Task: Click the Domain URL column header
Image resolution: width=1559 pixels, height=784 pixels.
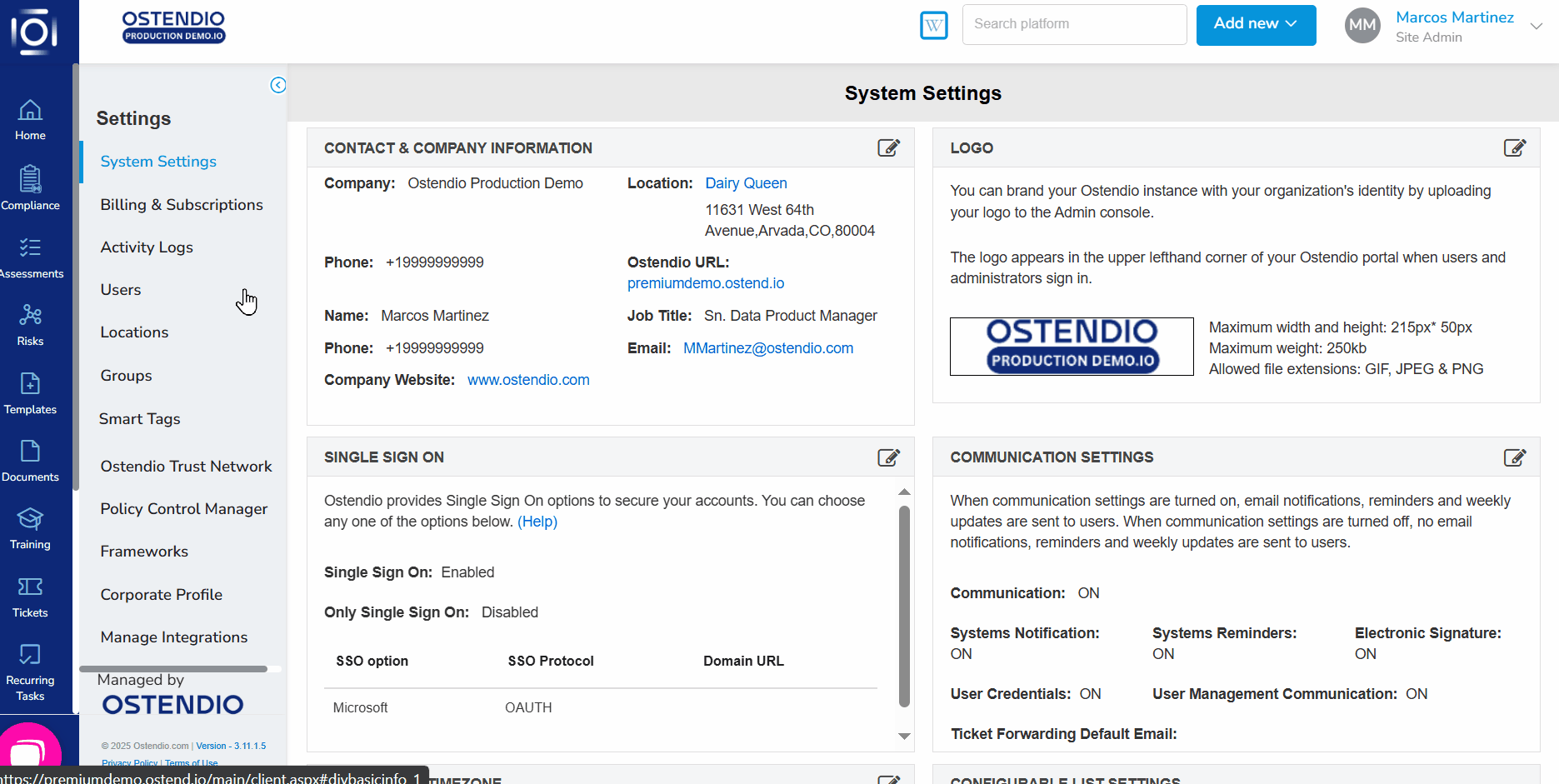Action: point(743,661)
